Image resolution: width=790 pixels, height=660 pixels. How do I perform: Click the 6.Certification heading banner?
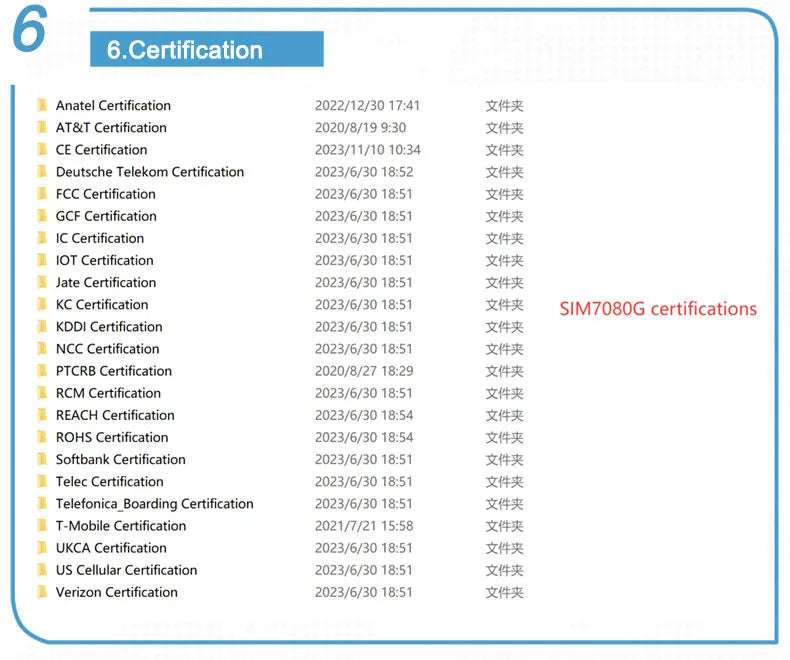coord(207,49)
